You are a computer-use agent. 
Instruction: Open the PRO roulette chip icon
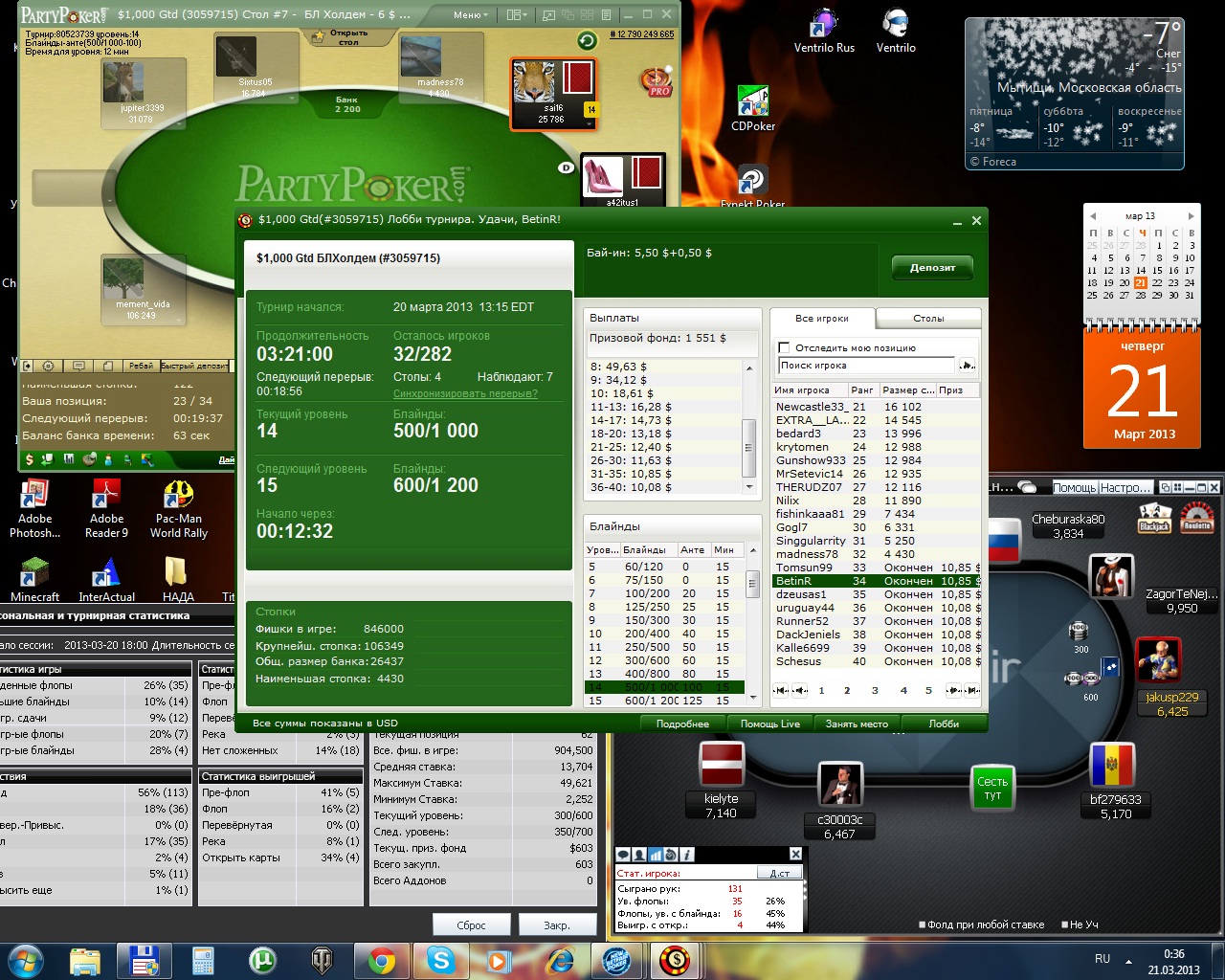tap(657, 81)
